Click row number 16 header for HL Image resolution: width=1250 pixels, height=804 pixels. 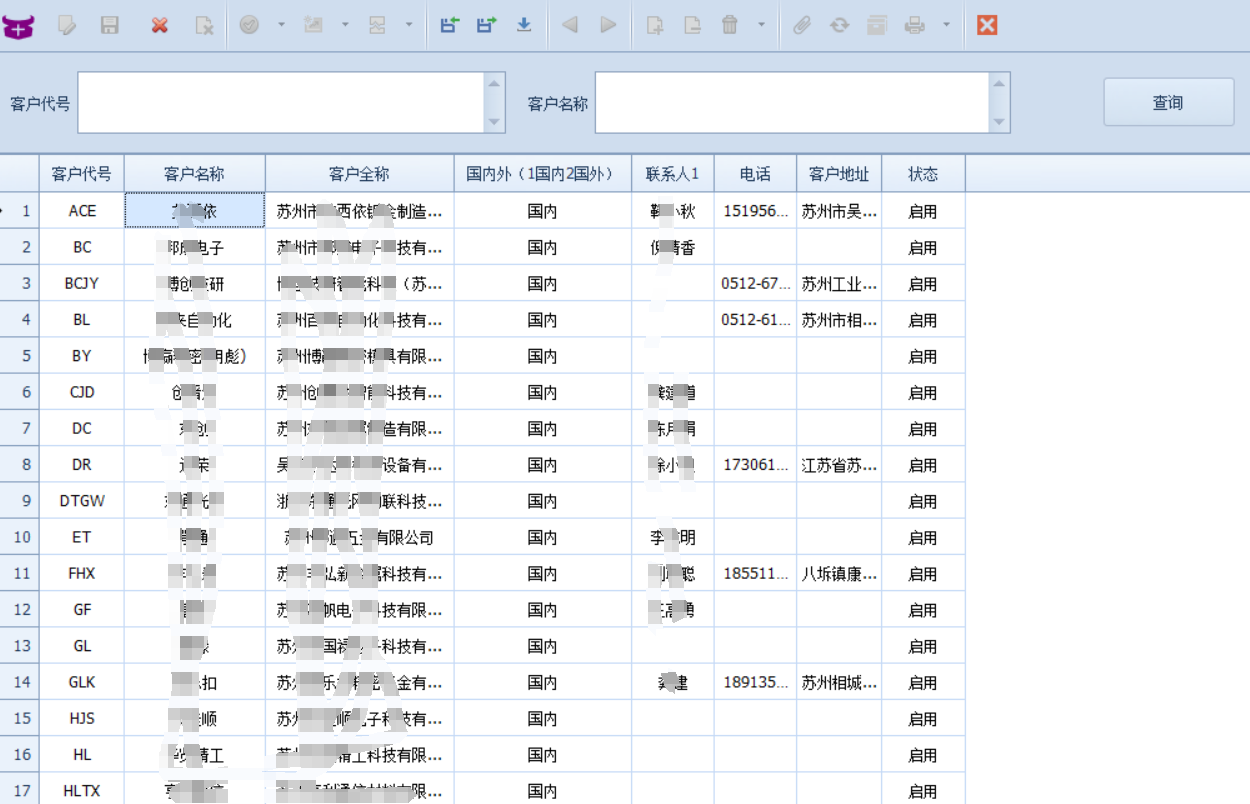point(20,755)
